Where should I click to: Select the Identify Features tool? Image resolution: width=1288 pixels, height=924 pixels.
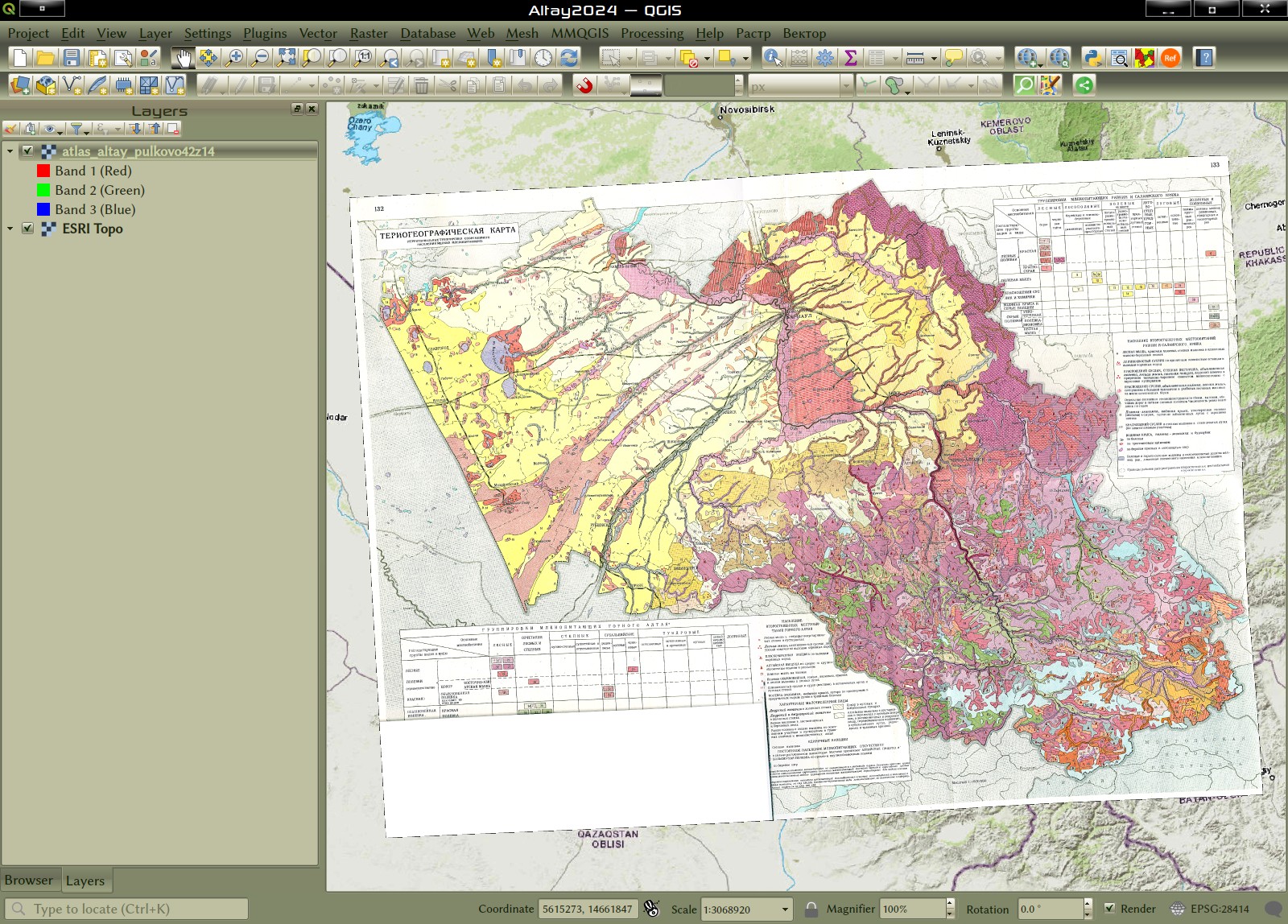point(772,58)
